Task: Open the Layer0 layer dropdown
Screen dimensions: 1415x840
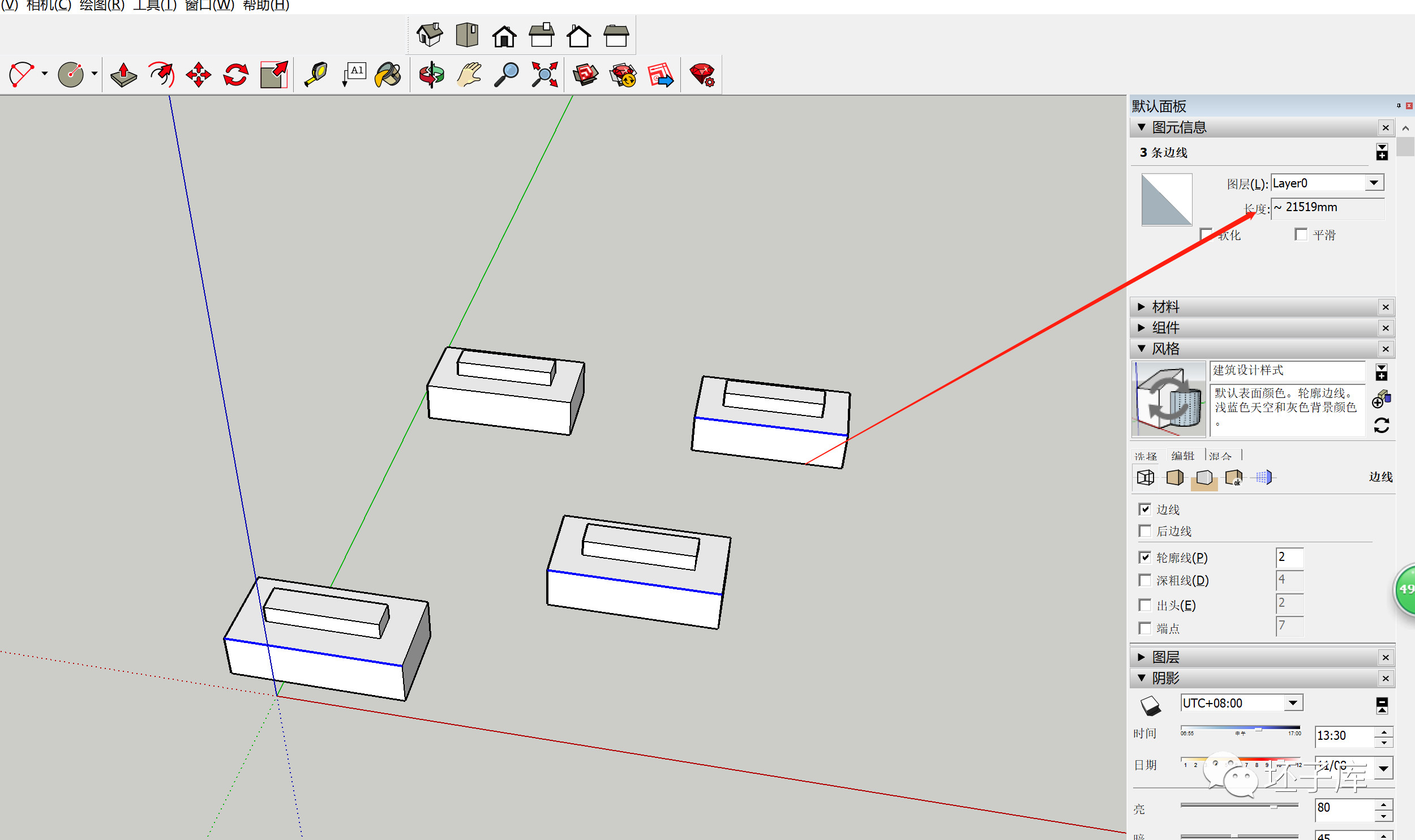Action: [x=1374, y=183]
